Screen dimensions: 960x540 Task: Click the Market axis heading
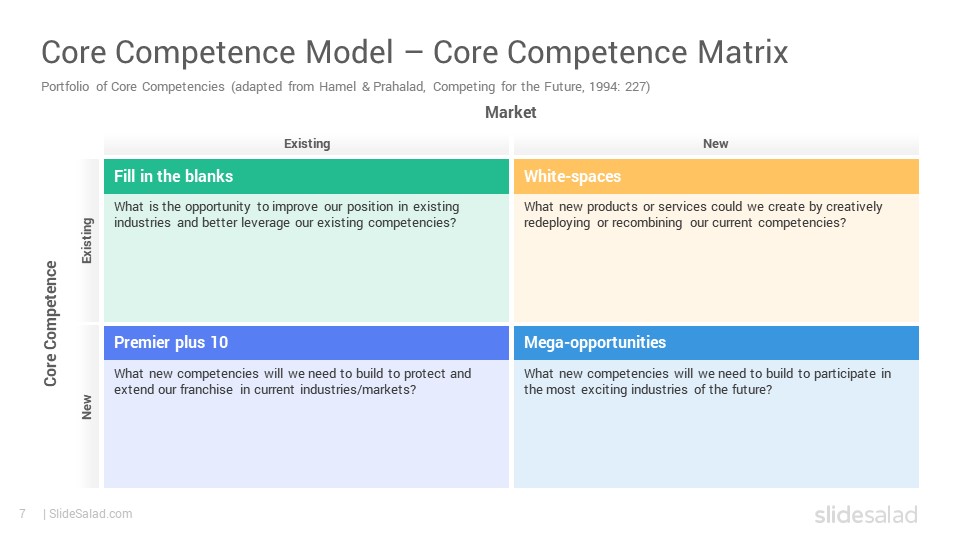click(x=511, y=112)
